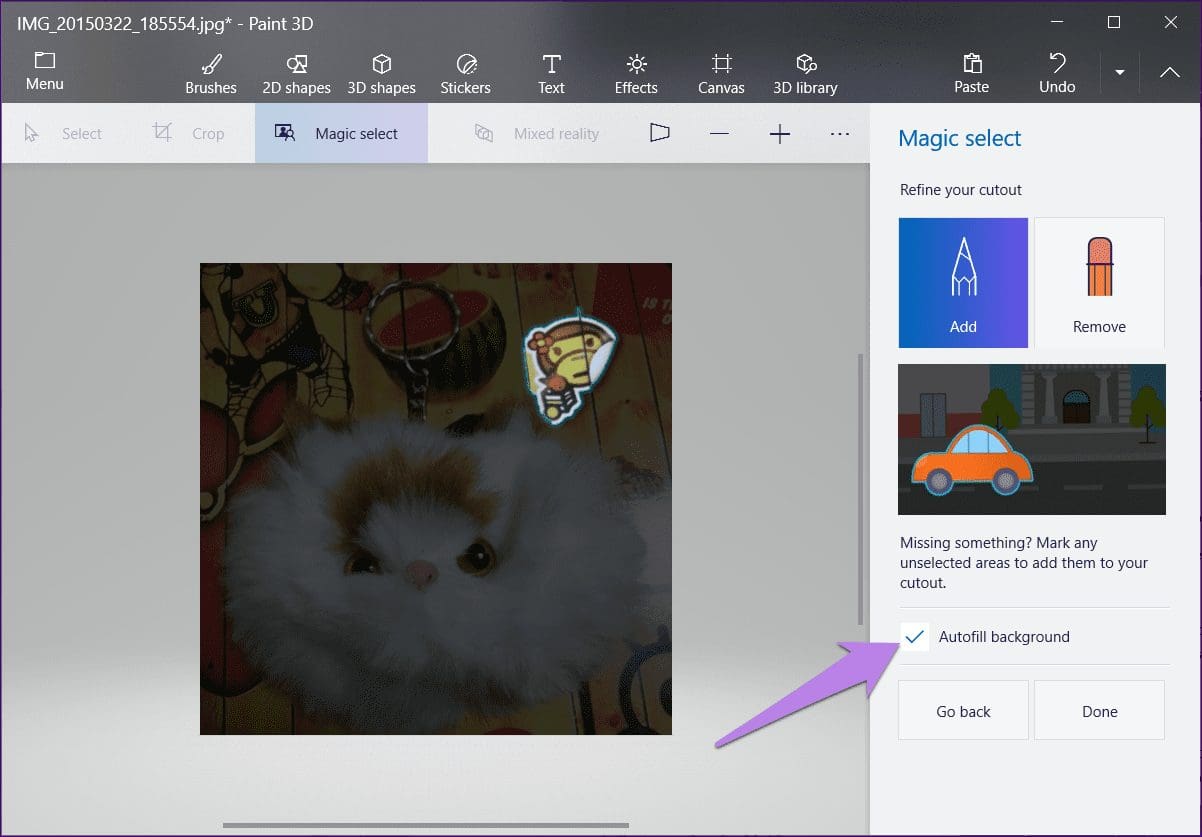Choose the Add refine tool
This screenshot has height=837, width=1202.
(x=963, y=283)
